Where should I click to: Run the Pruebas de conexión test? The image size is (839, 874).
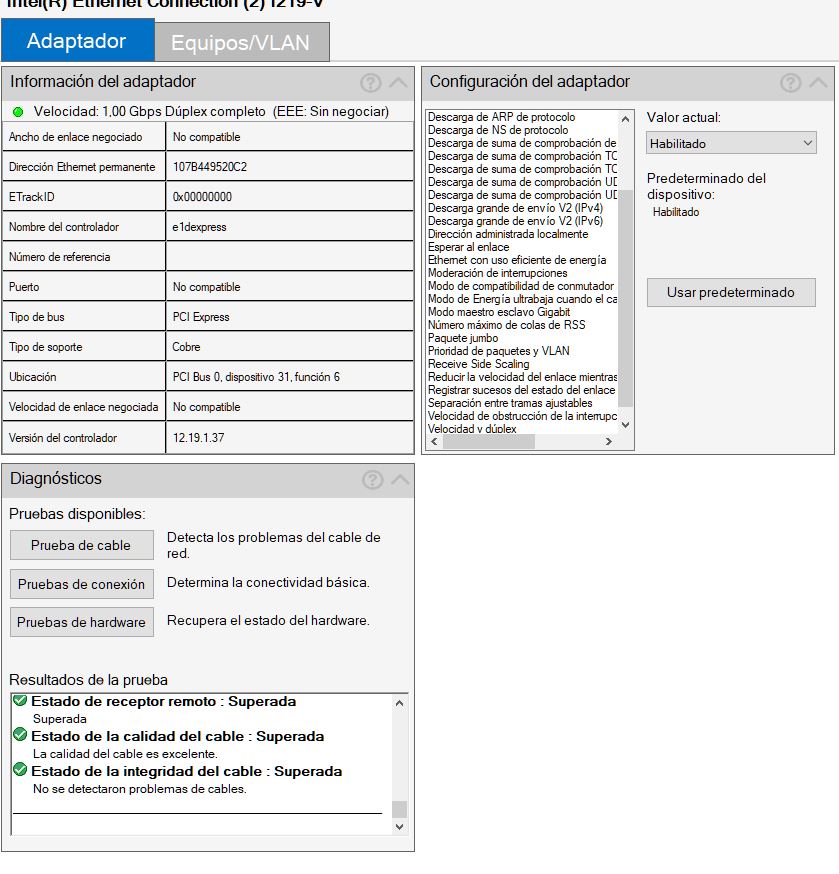click(x=81, y=584)
